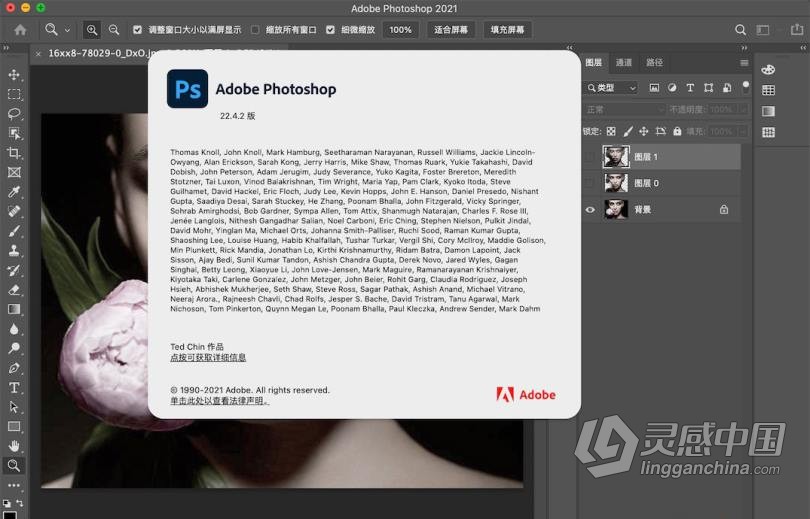
Task: Toggle lock transparent pixels
Action: tap(611, 132)
